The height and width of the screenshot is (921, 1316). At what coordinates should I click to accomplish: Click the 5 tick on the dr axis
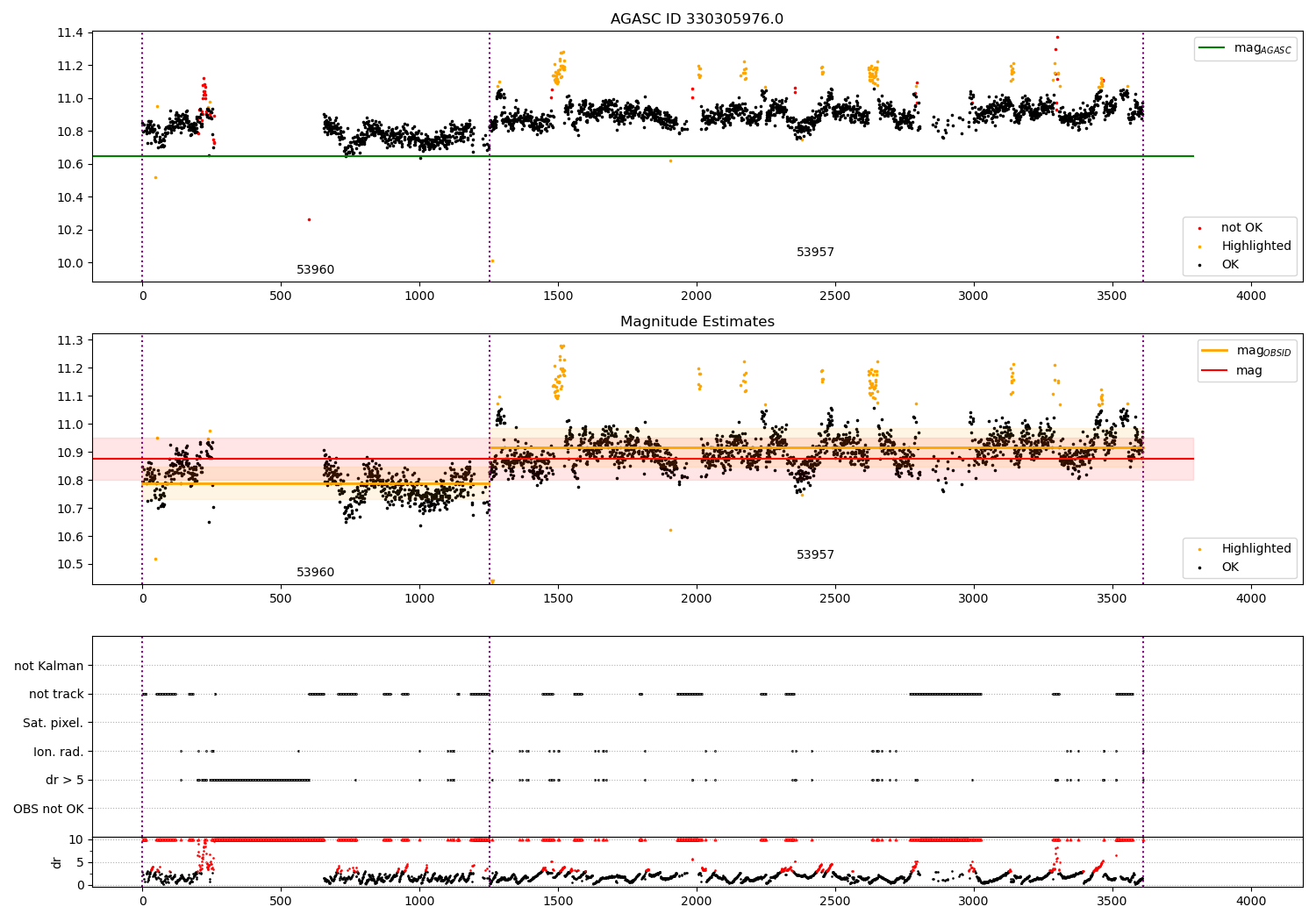(x=80, y=862)
